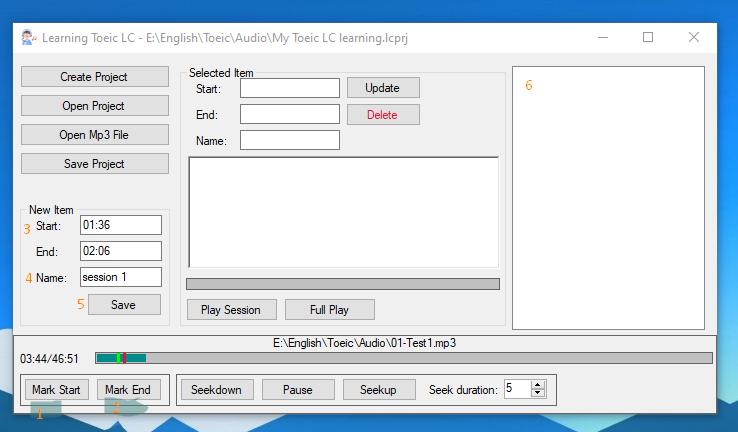Seekdown the audio playback
The image size is (738, 432).
click(217, 390)
